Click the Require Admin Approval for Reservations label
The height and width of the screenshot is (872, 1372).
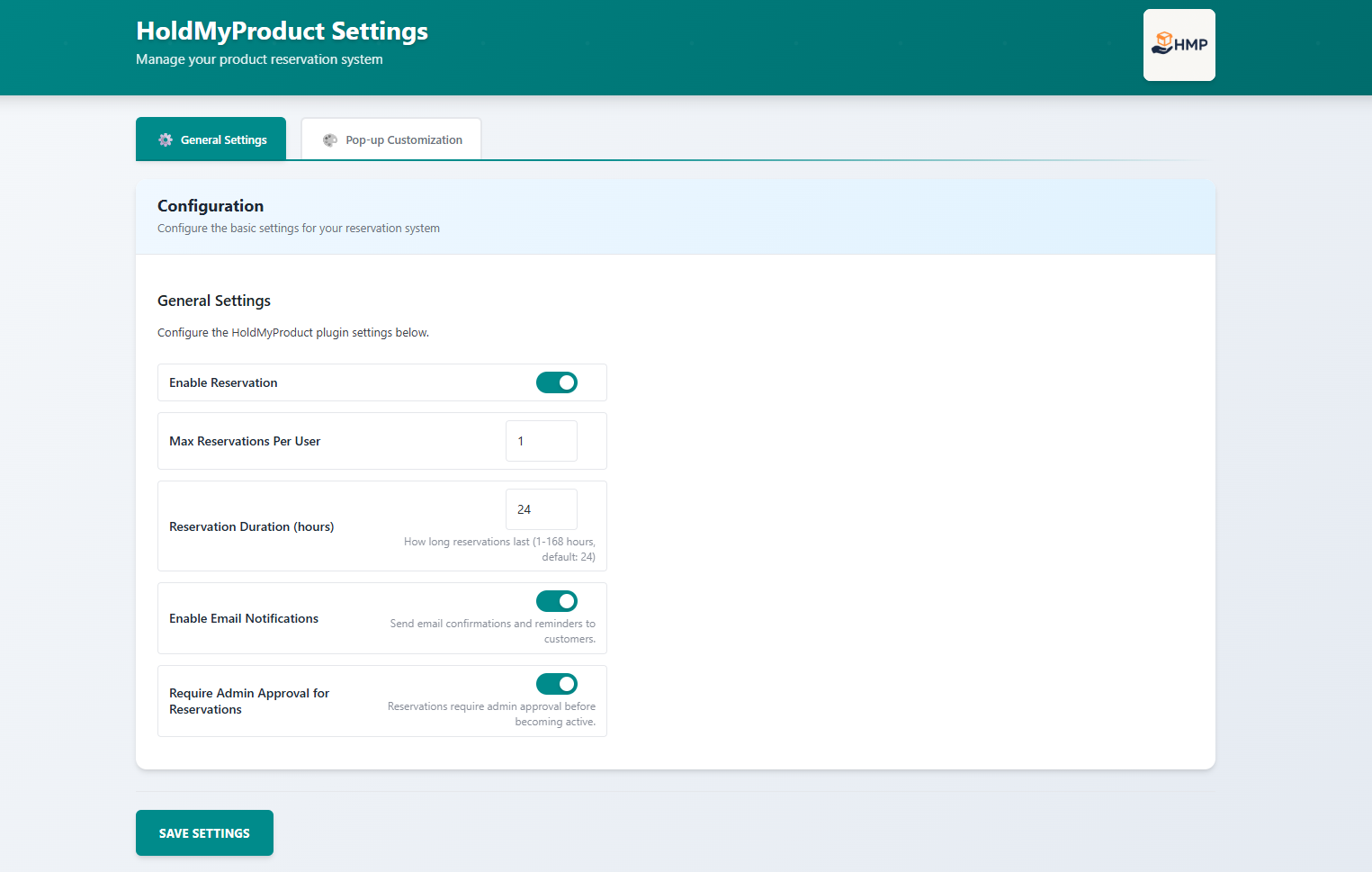coord(249,701)
